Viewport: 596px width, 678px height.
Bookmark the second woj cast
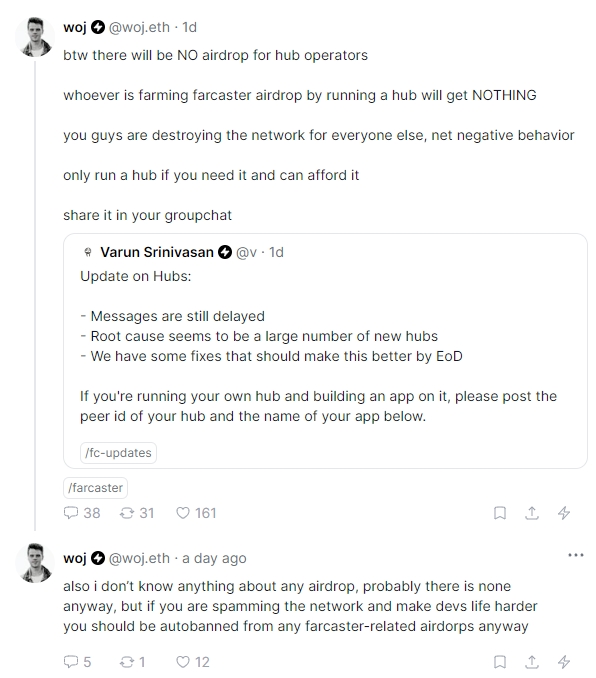click(500, 662)
